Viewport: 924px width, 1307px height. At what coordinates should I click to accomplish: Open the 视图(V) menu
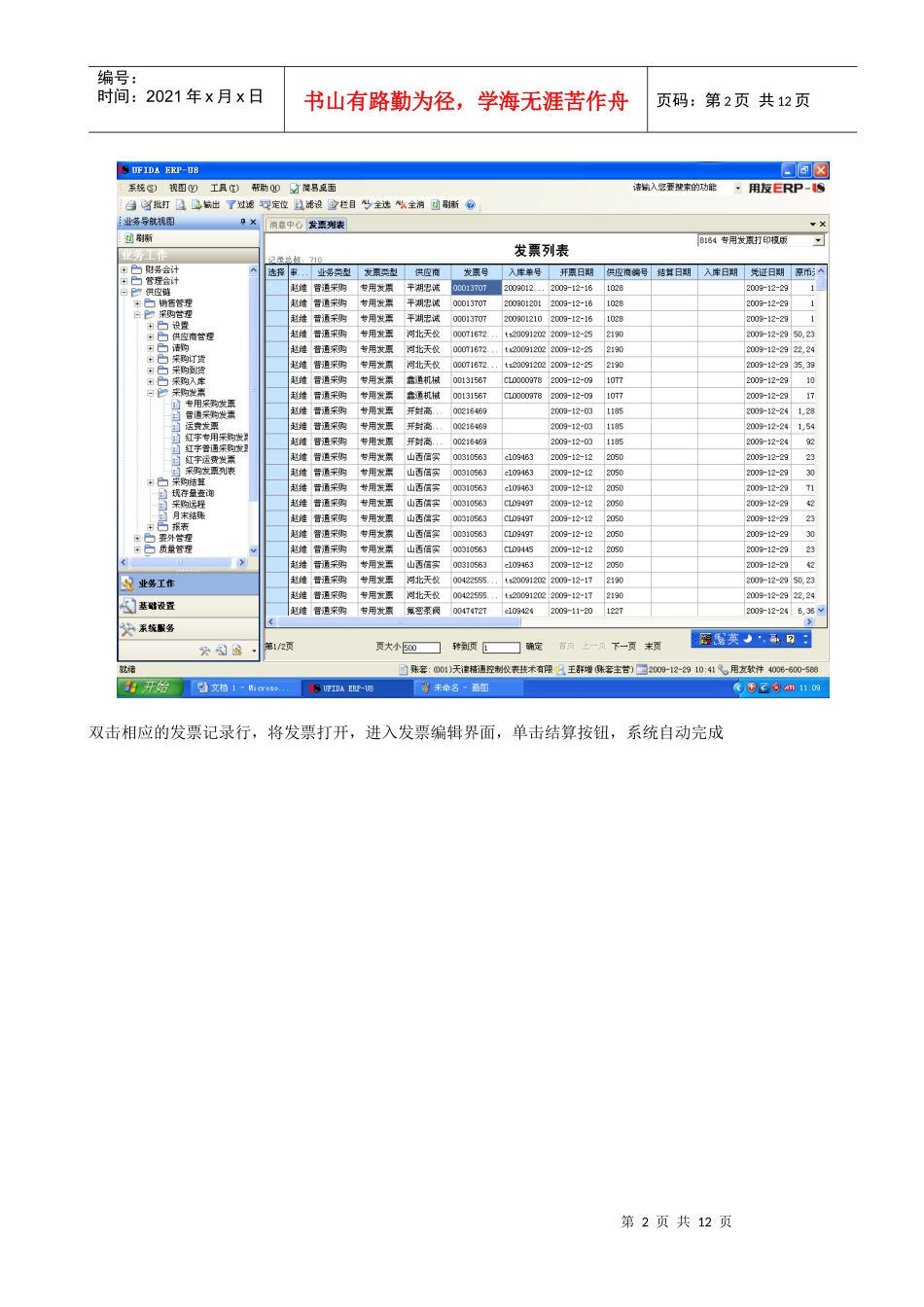pyautogui.click(x=183, y=189)
